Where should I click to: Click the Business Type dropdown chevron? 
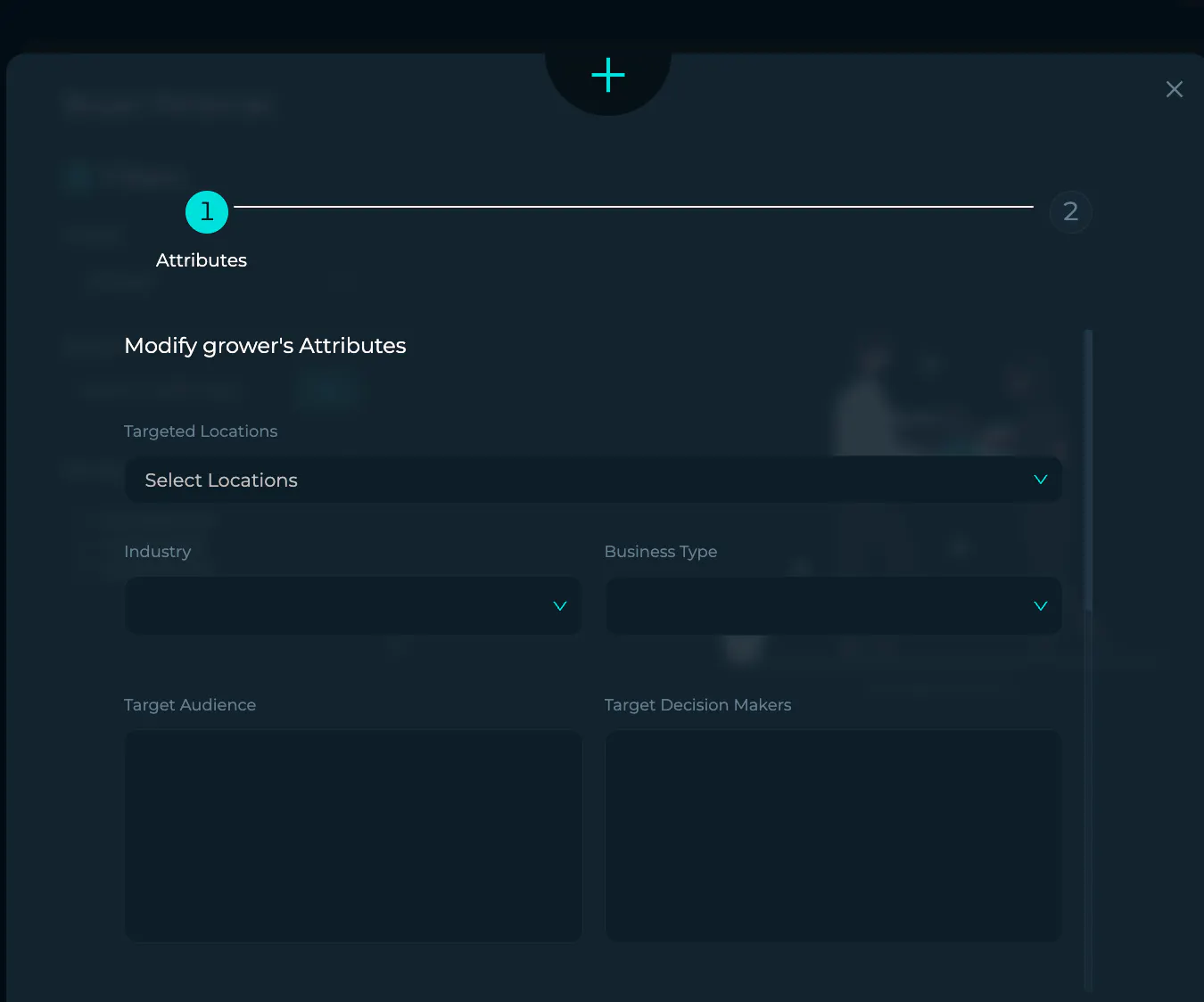click(1040, 606)
